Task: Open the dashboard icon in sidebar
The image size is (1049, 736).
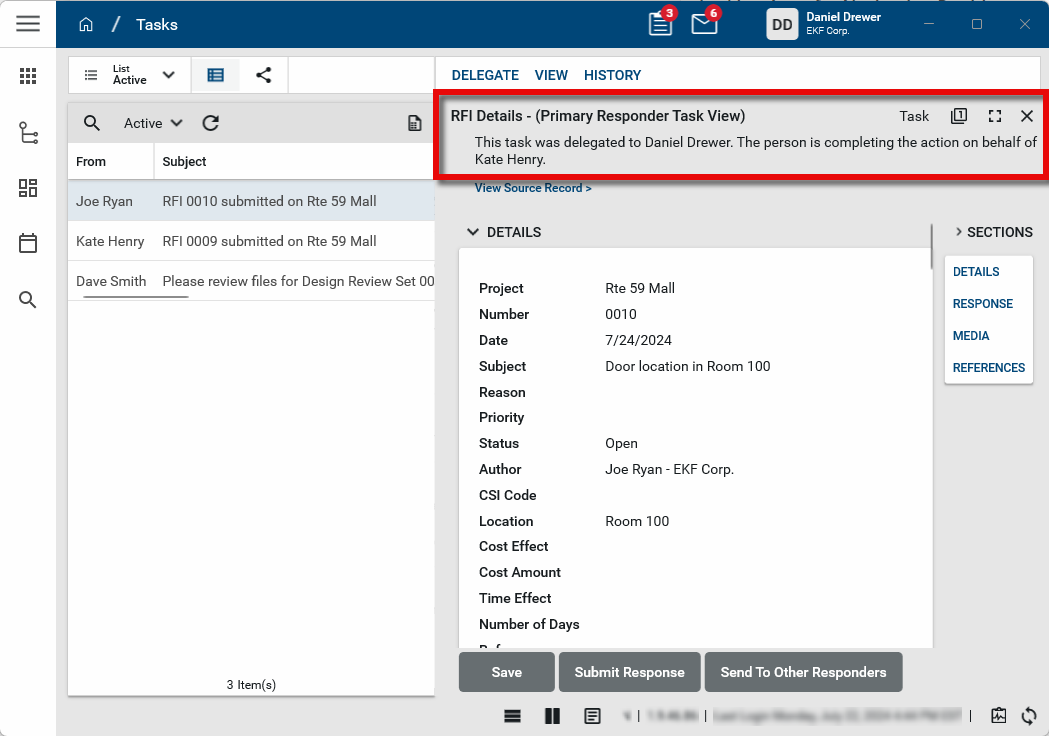Action: point(28,188)
